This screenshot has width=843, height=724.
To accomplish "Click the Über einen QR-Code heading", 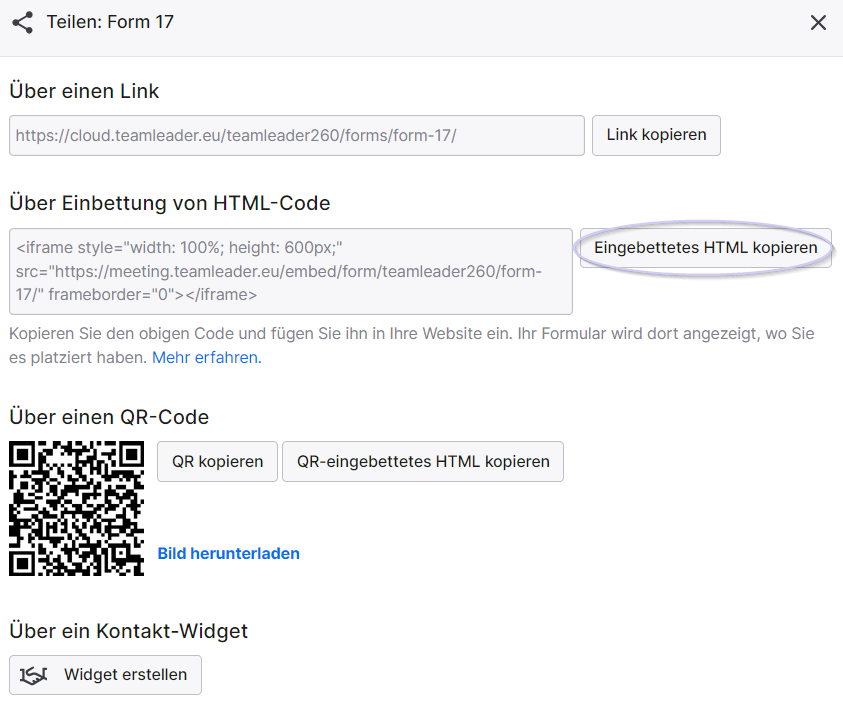I will pyautogui.click(x=109, y=417).
